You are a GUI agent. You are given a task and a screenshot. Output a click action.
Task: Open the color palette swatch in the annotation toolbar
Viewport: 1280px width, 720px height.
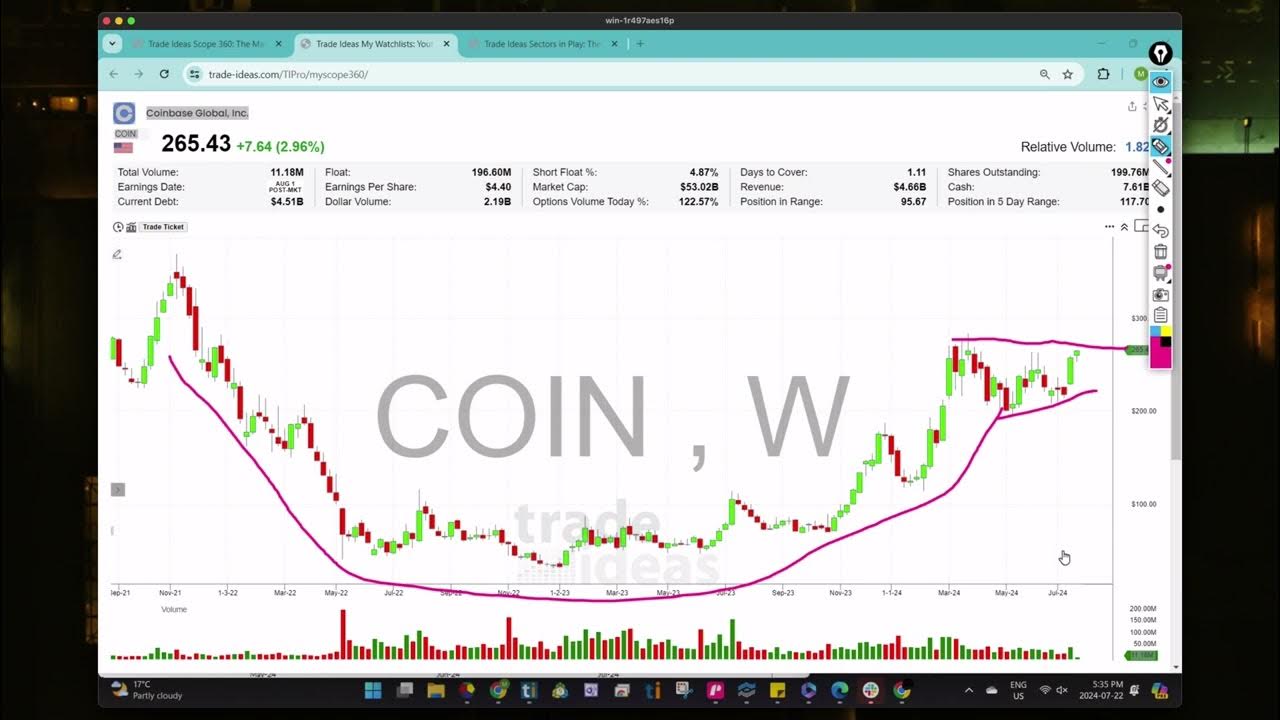pos(1160,347)
